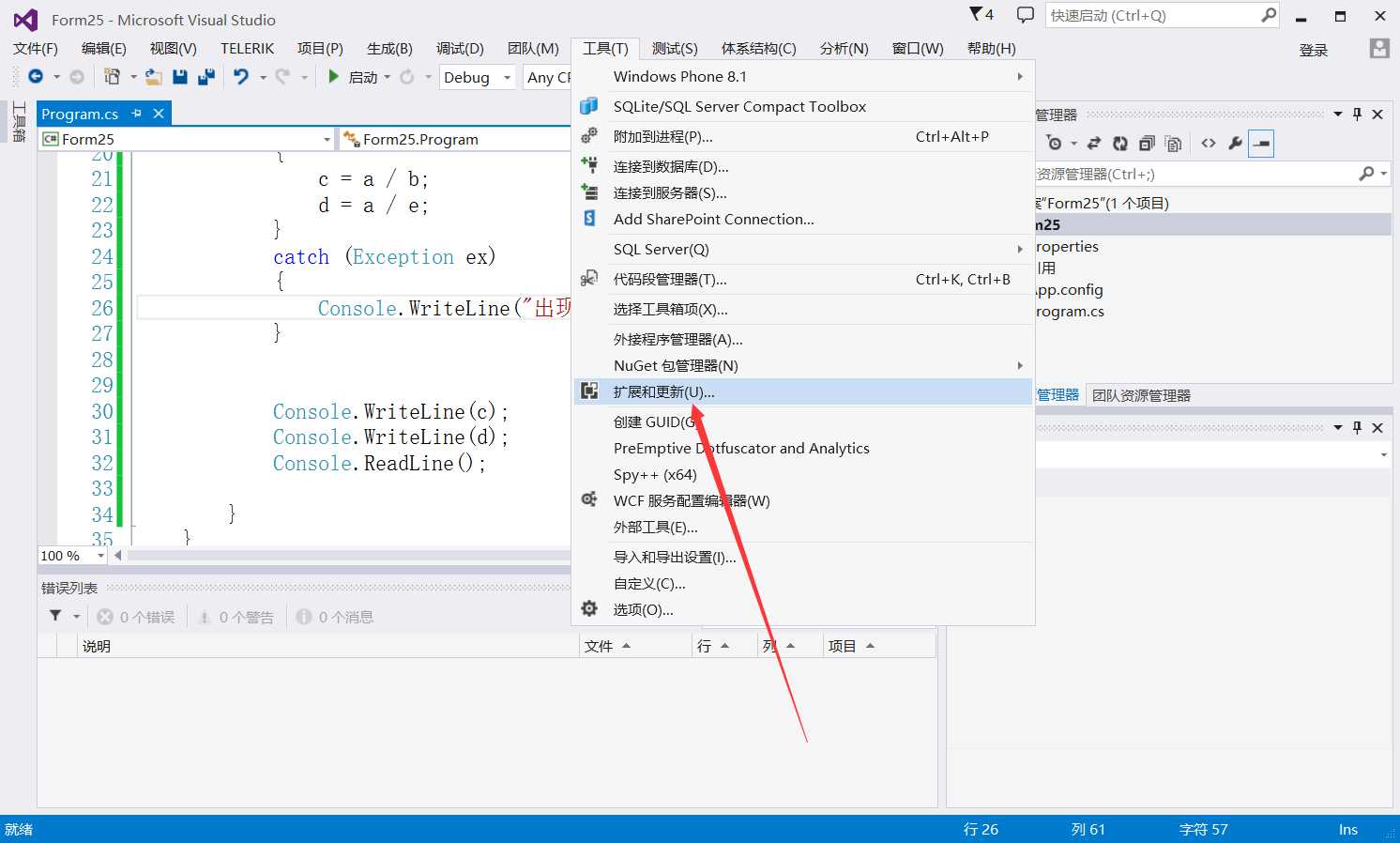This screenshot has width=1400, height=843.
Task: Click the account avatar icon next to 登录
Action: [x=1379, y=49]
